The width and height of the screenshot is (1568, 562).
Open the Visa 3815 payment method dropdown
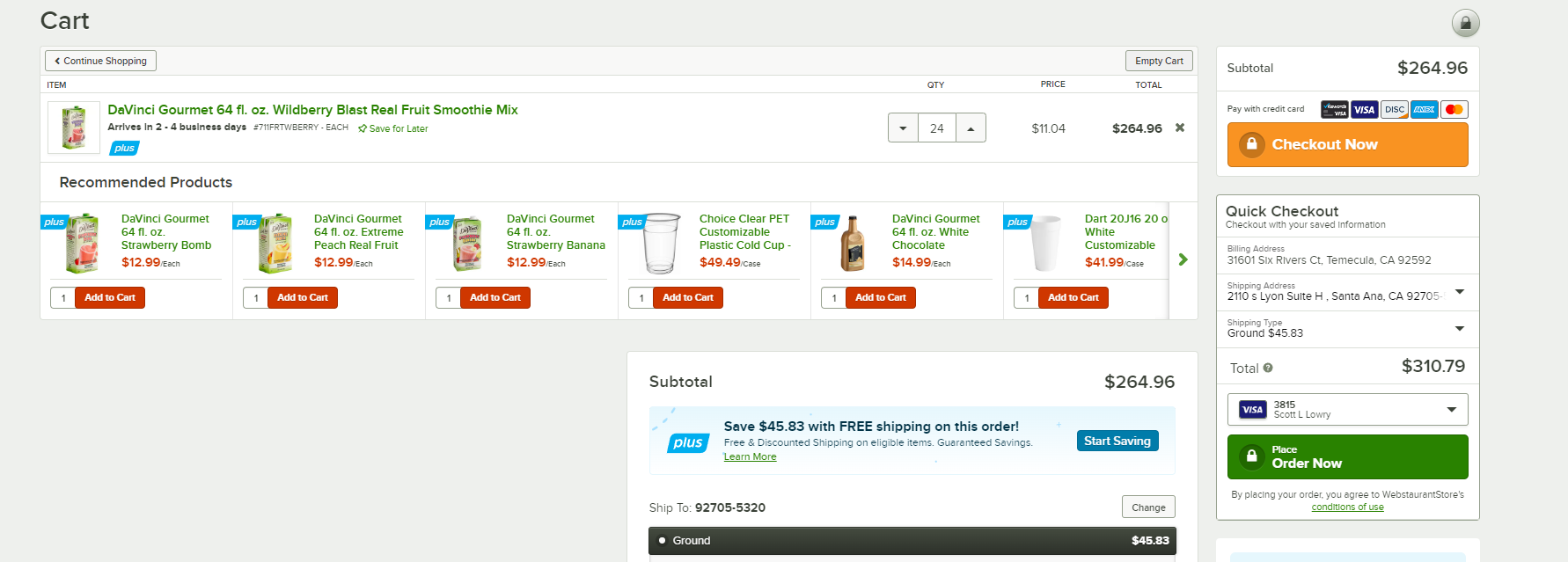tap(1347, 410)
